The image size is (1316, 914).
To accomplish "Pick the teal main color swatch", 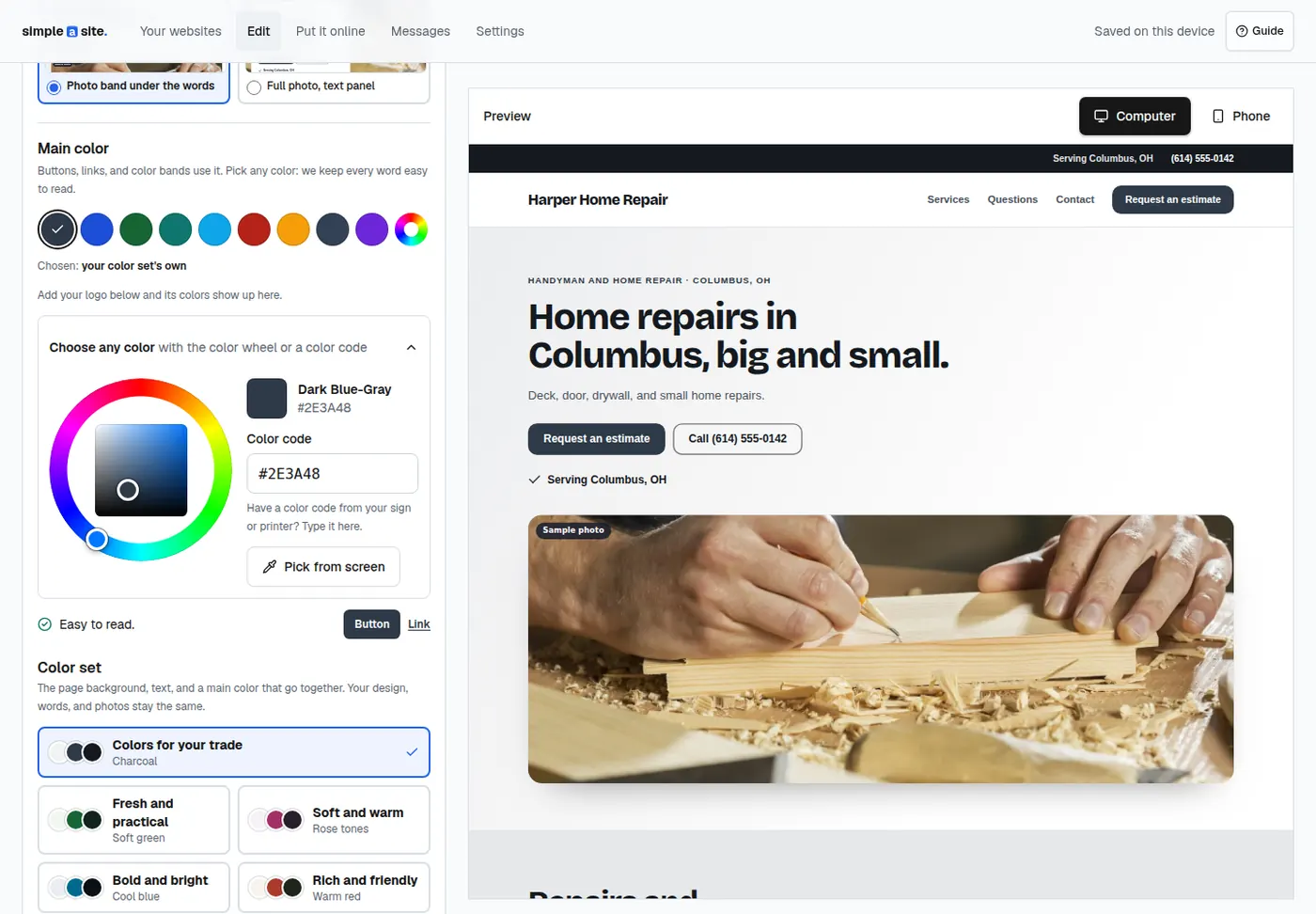I will point(176,229).
